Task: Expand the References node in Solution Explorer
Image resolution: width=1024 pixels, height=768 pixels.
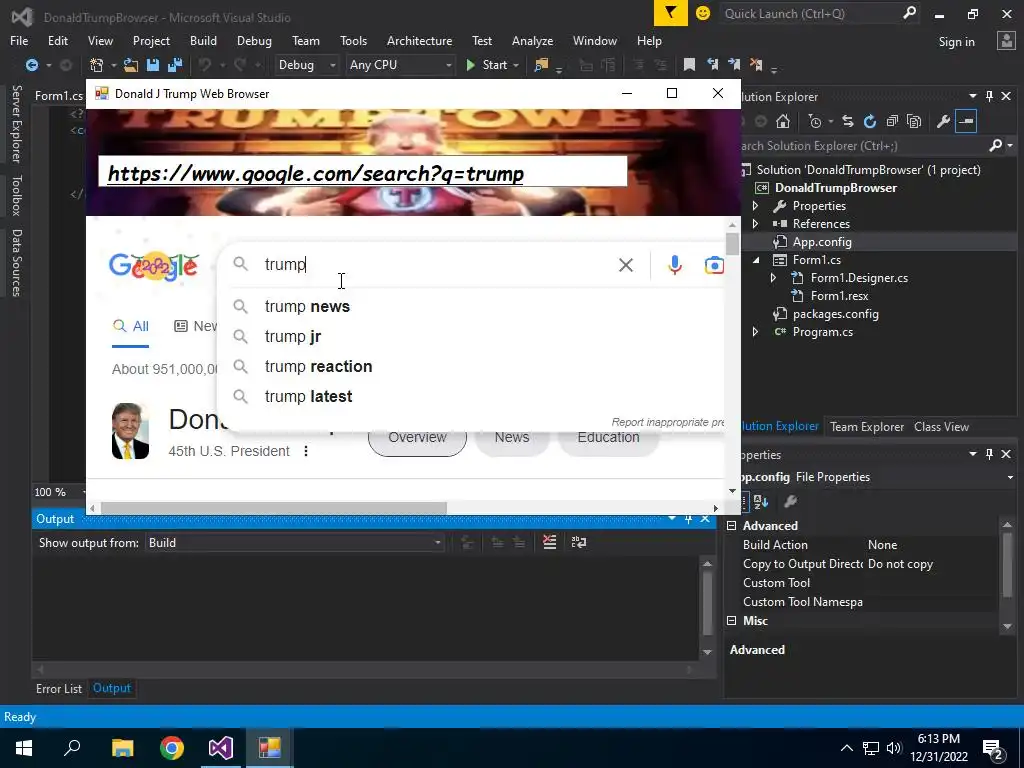Action: pos(756,223)
